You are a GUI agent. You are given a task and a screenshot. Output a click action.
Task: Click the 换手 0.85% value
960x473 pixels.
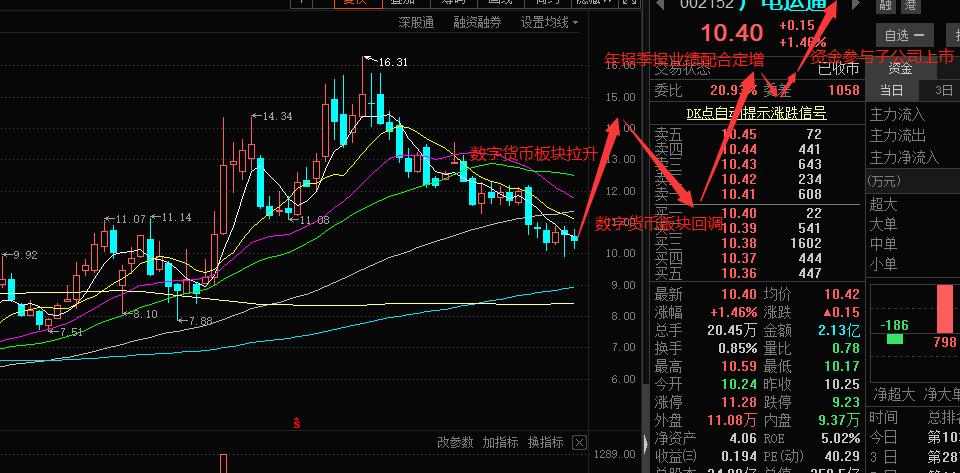738,348
